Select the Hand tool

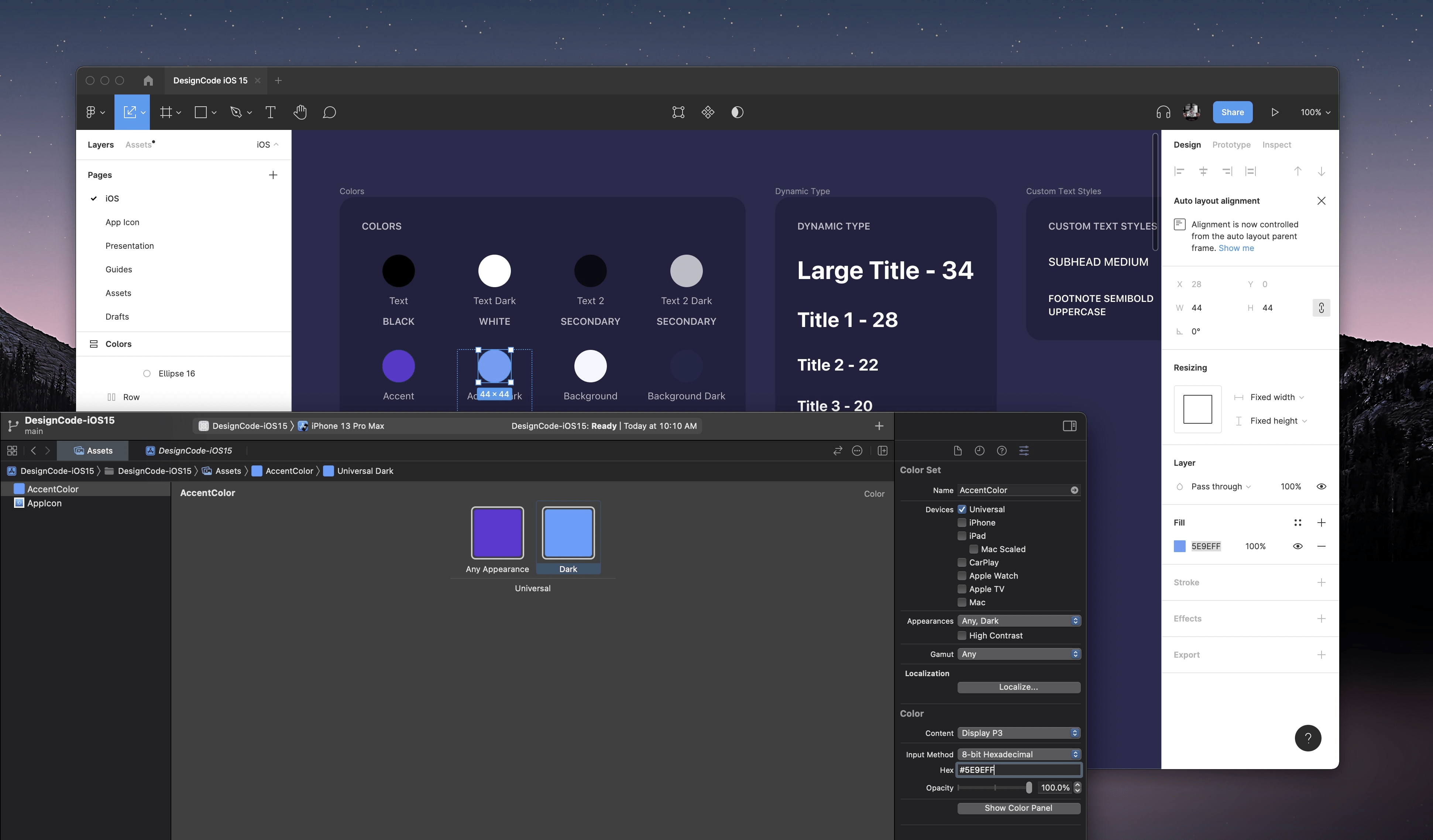[300, 112]
